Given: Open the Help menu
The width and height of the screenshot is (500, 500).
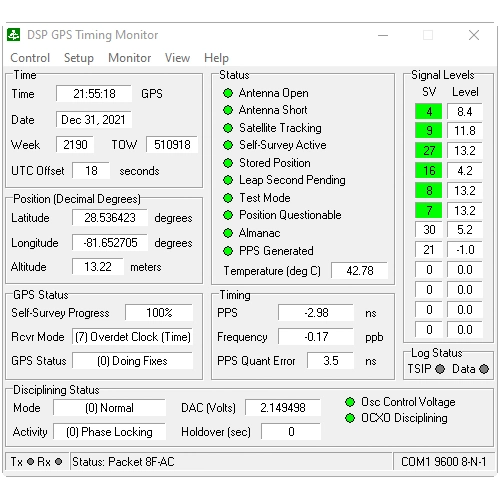Looking at the screenshot, I should 216,58.
